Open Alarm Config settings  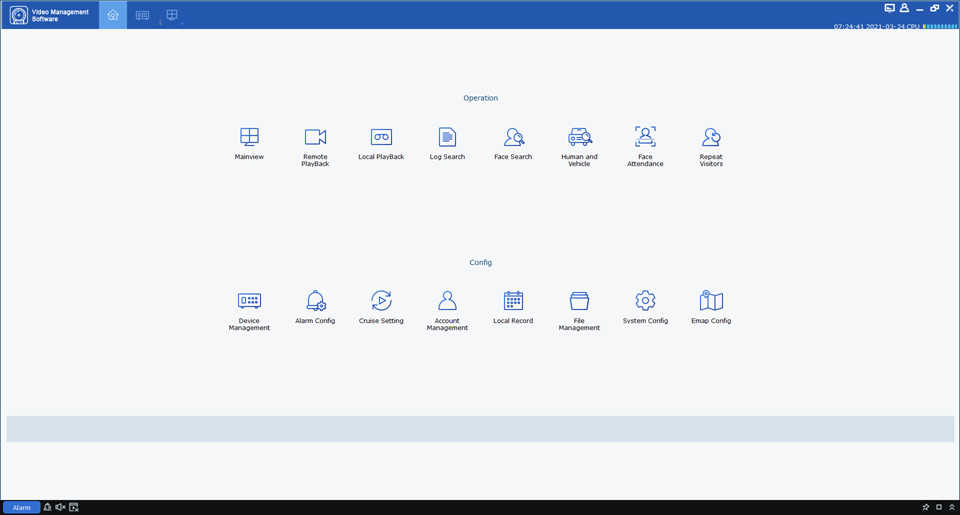(x=315, y=301)
